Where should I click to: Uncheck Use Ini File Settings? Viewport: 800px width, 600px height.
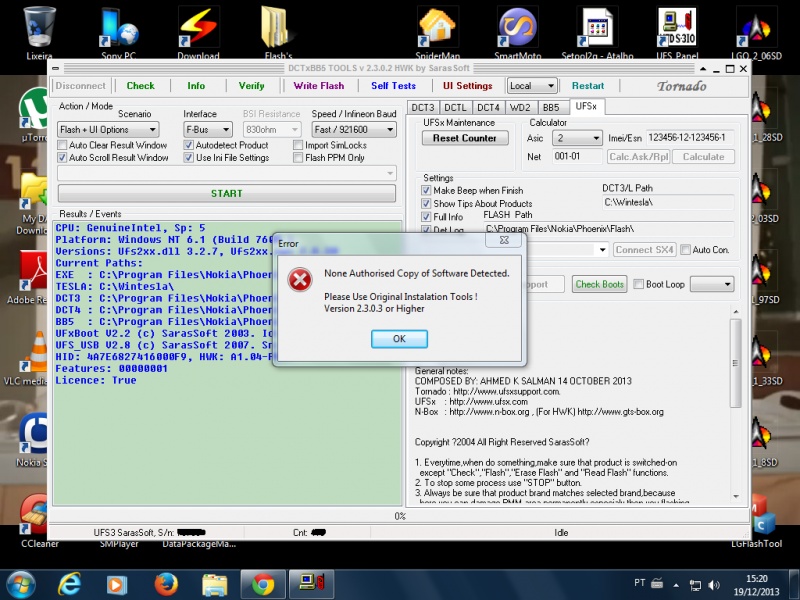(x=188, y=158)
